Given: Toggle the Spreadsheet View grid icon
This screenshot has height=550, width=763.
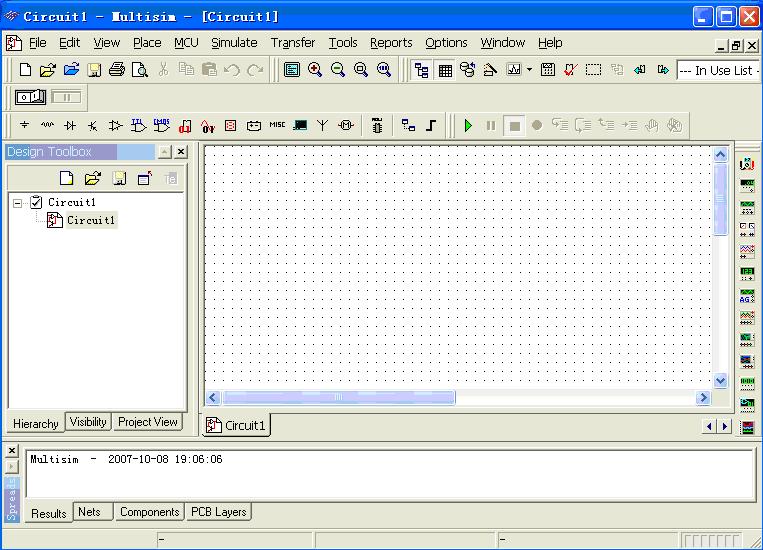Looking at the screenshot, I should (x=445, y=70).
